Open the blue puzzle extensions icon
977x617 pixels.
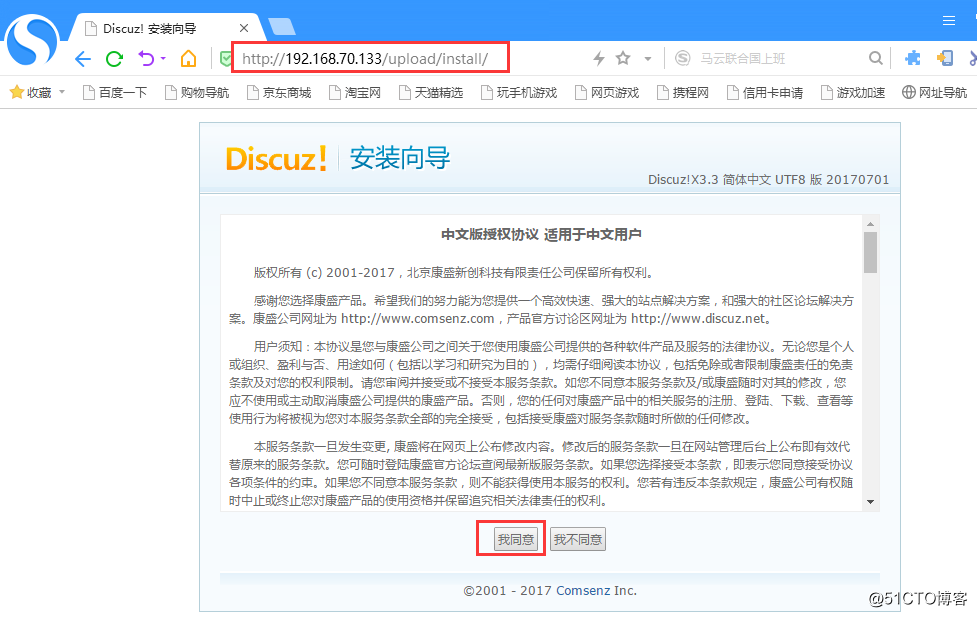tap(913, 59)
